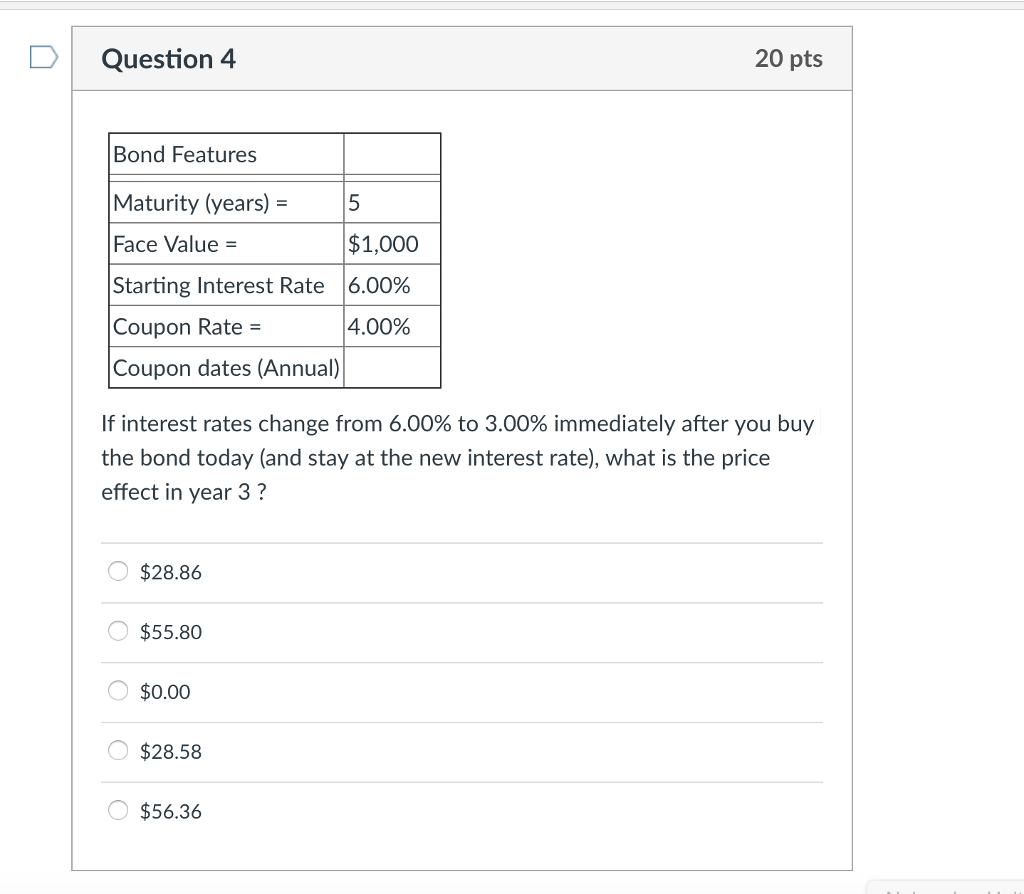Select the $56.36 radio button
Screen dimensions: 1024x894
coord(117,811)
